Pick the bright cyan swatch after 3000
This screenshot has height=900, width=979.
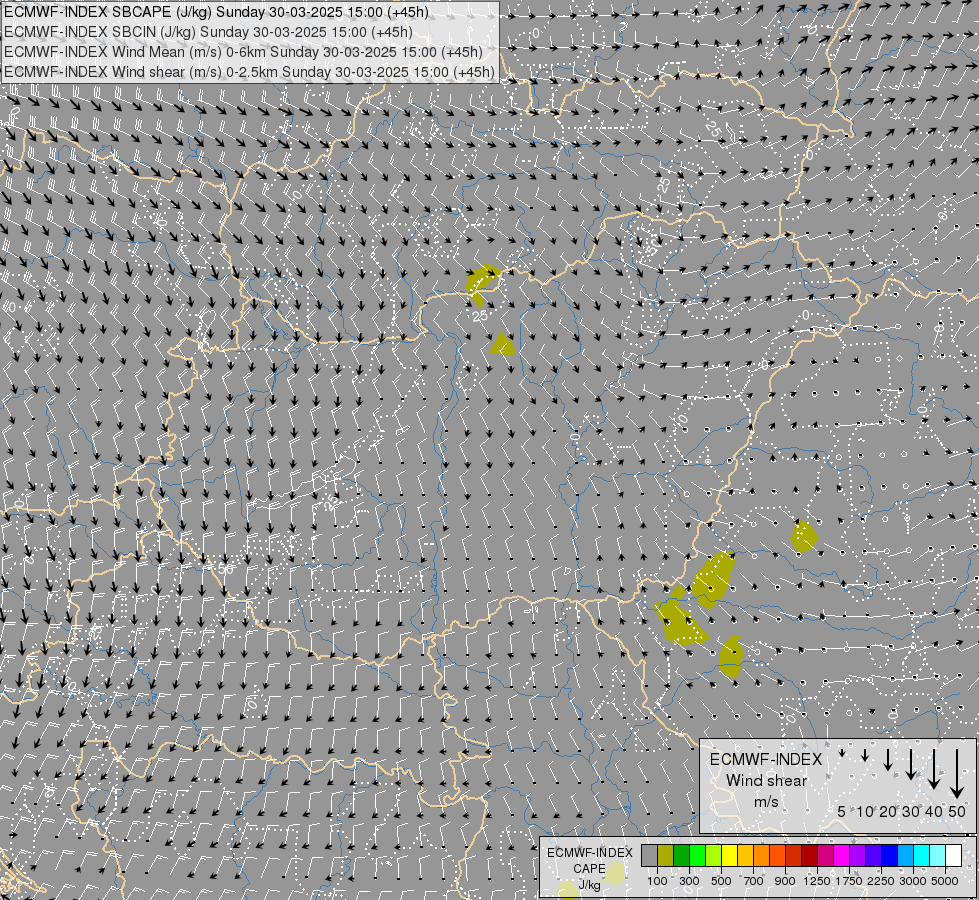click(x=922, y=856)
